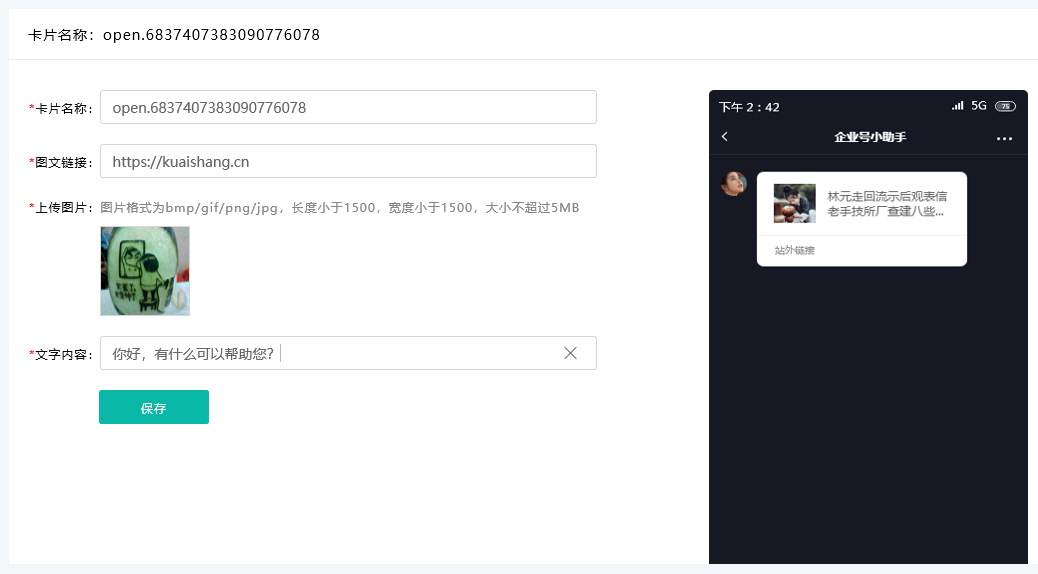Click the uploaded cartoon image thumbnail
The width and height of the screenshot is (1038, 574).
tap(145, 271)
